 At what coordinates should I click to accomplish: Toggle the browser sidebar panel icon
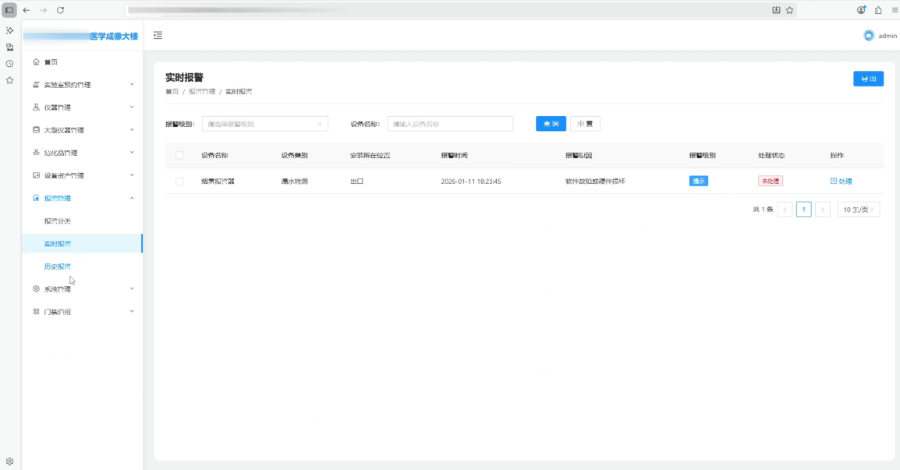(9, 10)
